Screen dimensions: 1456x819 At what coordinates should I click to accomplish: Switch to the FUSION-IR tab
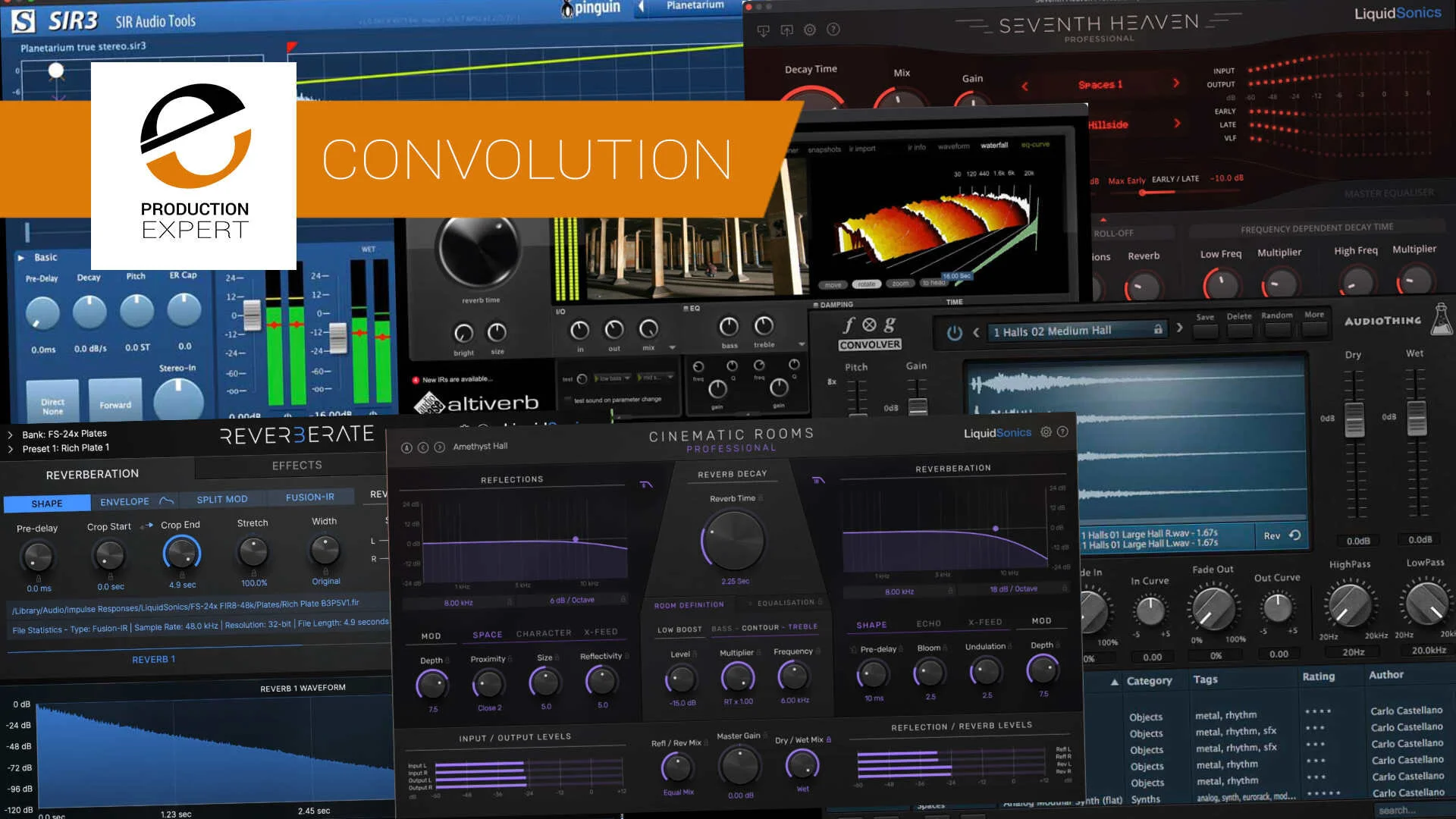tap(310, 497)
